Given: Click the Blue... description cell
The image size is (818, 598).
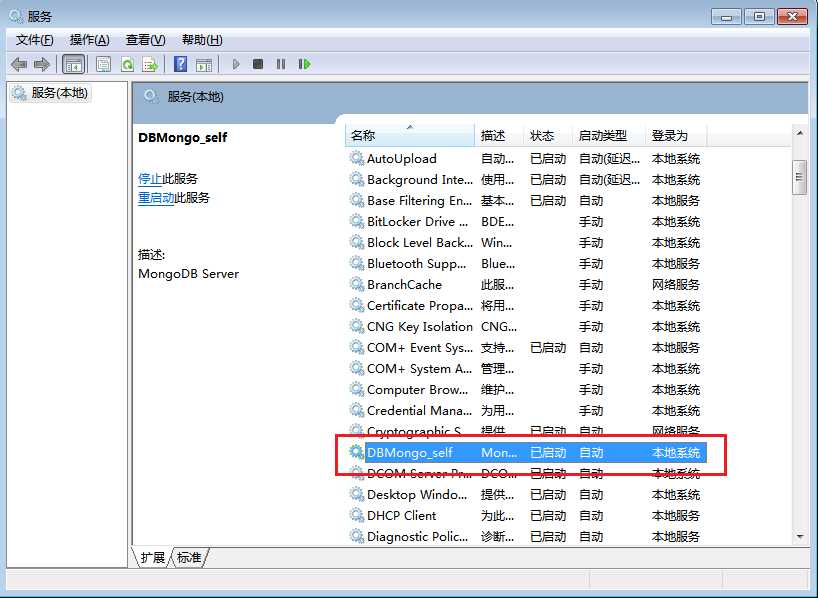Looking at the screenshot, I should pyautogui.click(x=498, y=264).
